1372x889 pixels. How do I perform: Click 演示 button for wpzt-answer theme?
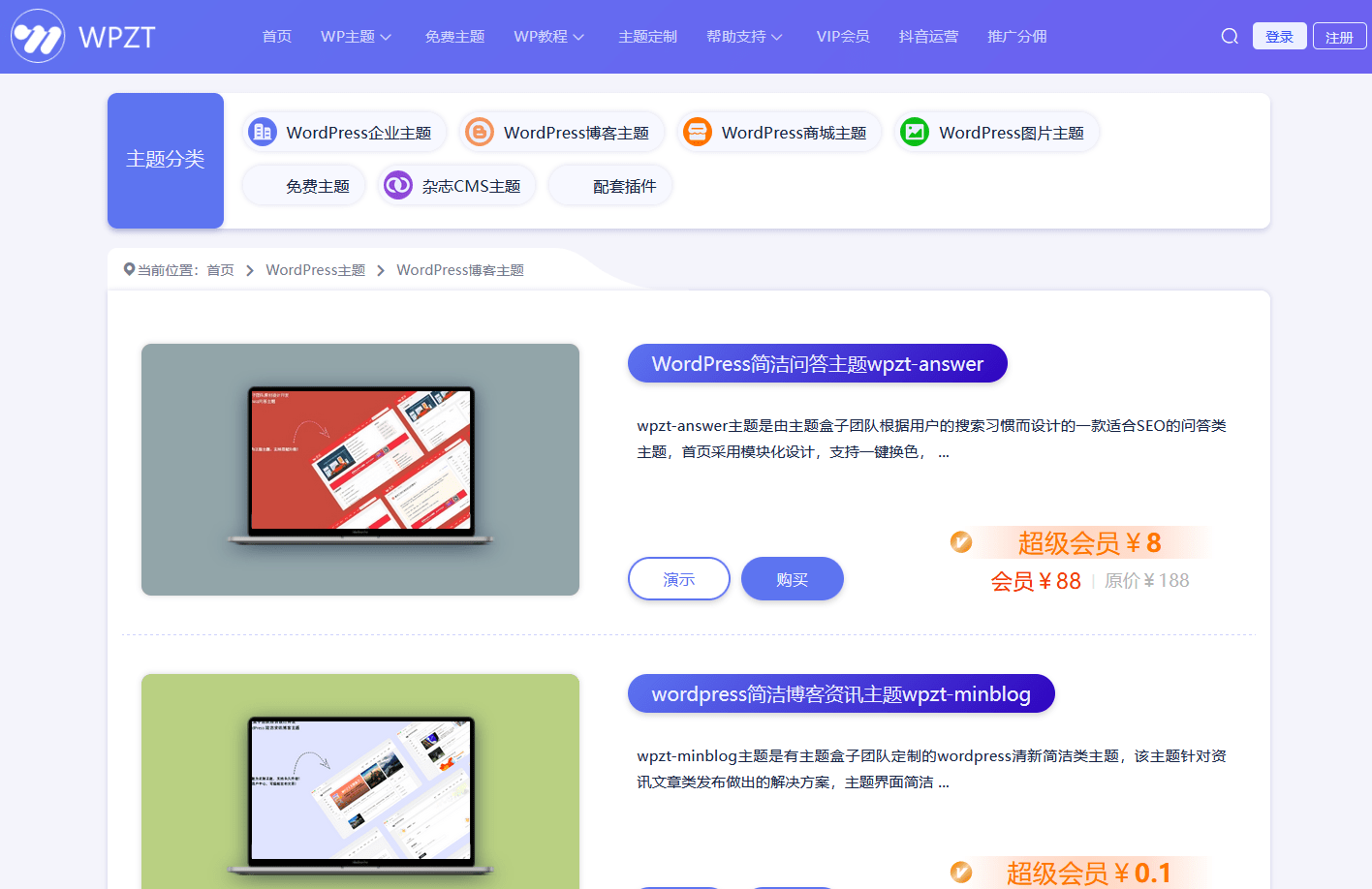click(x=679, y=579)
